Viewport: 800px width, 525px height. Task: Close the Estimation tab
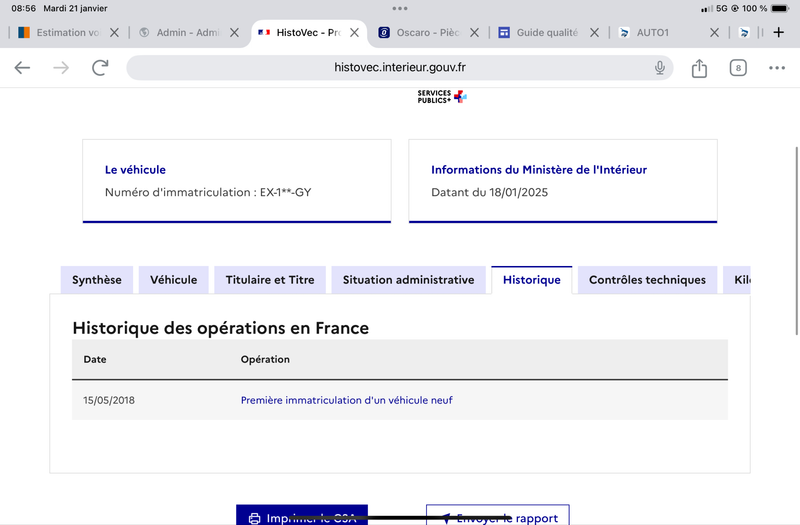coord(114,33)
